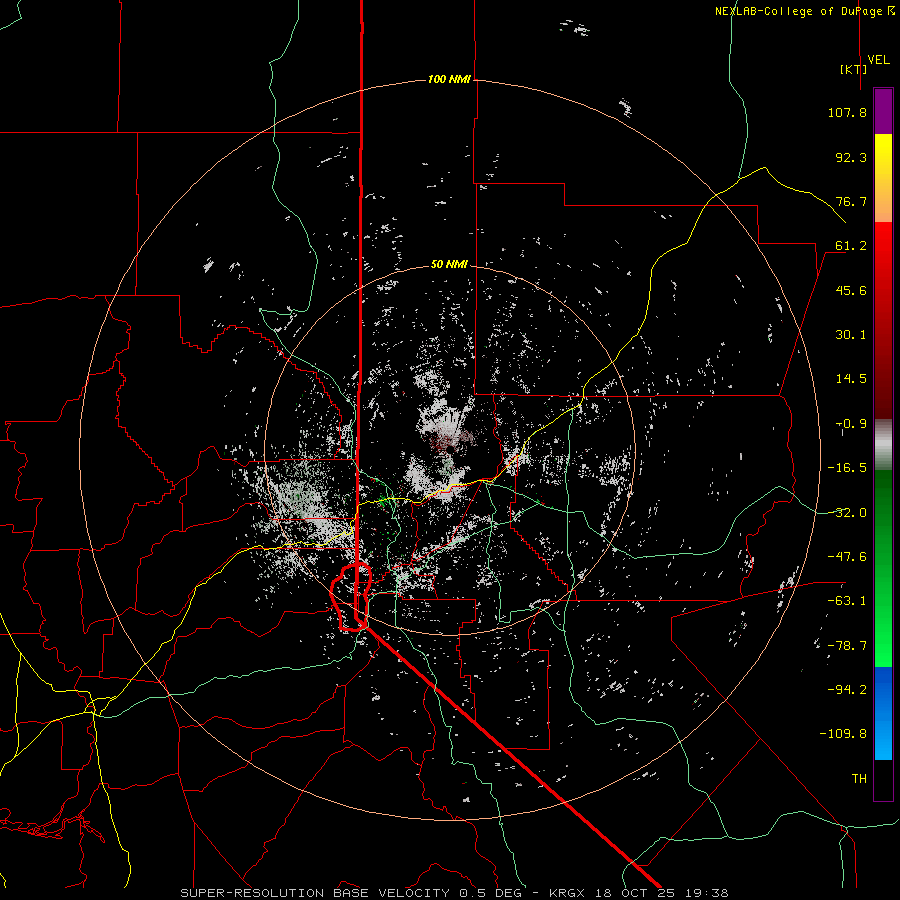The width and height of the screenshot is (900, 900).
Task: Click the -32.0 value on the velocity scale
Action: [847, 513]
